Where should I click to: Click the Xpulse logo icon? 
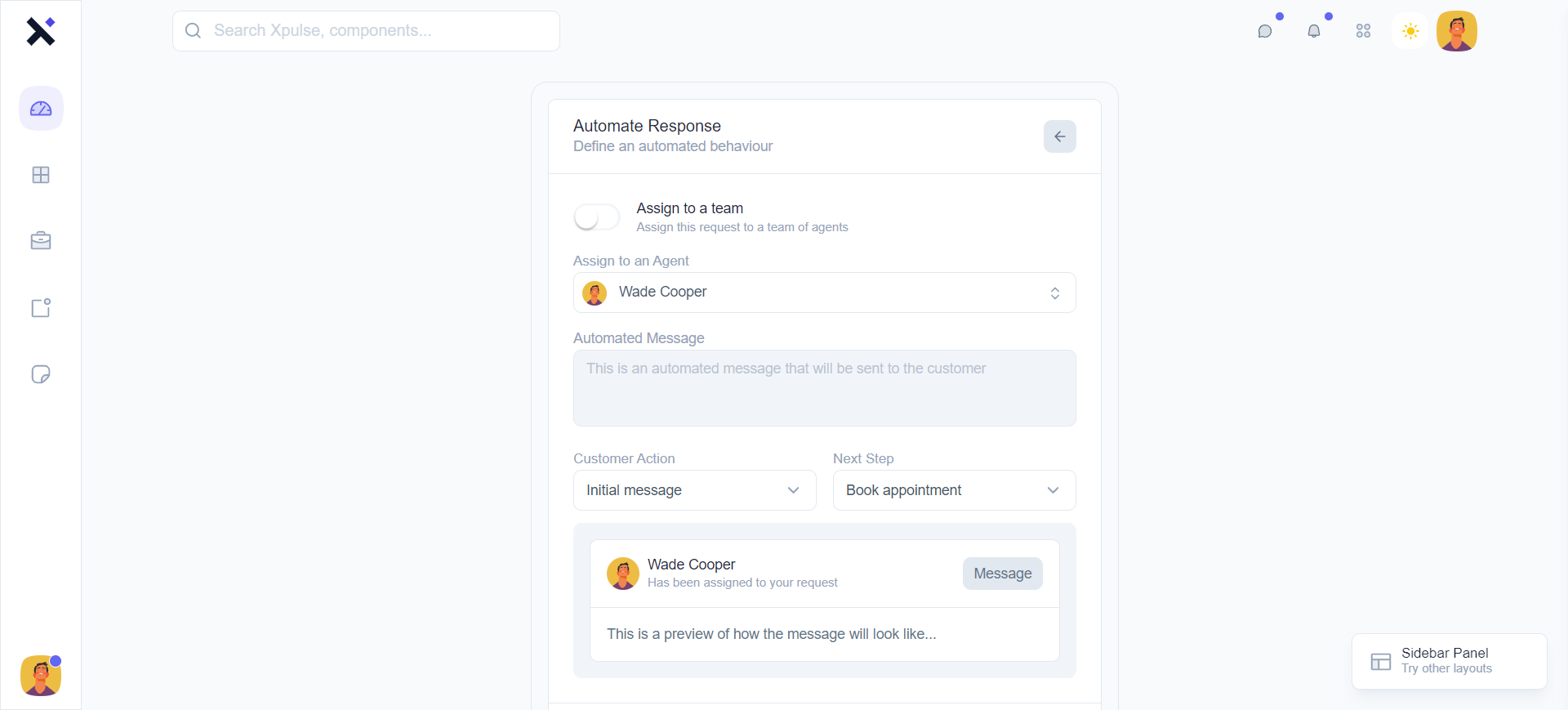40,32
